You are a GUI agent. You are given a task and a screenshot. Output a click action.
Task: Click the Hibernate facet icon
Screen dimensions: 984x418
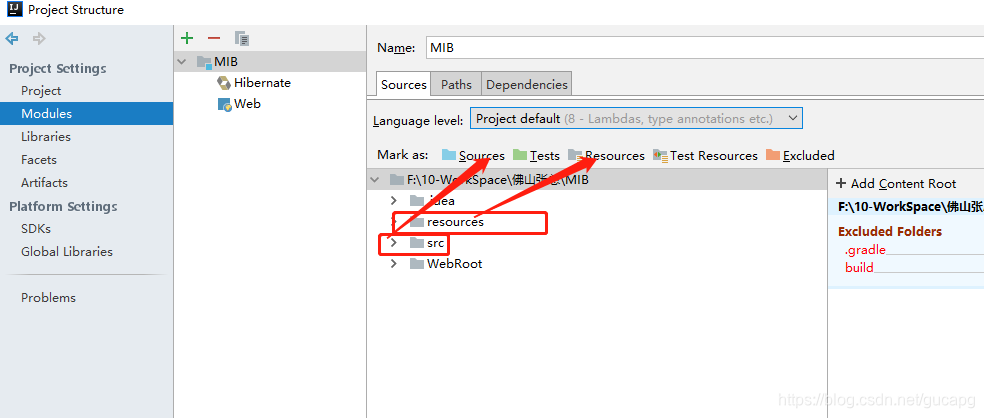[223, 83]
